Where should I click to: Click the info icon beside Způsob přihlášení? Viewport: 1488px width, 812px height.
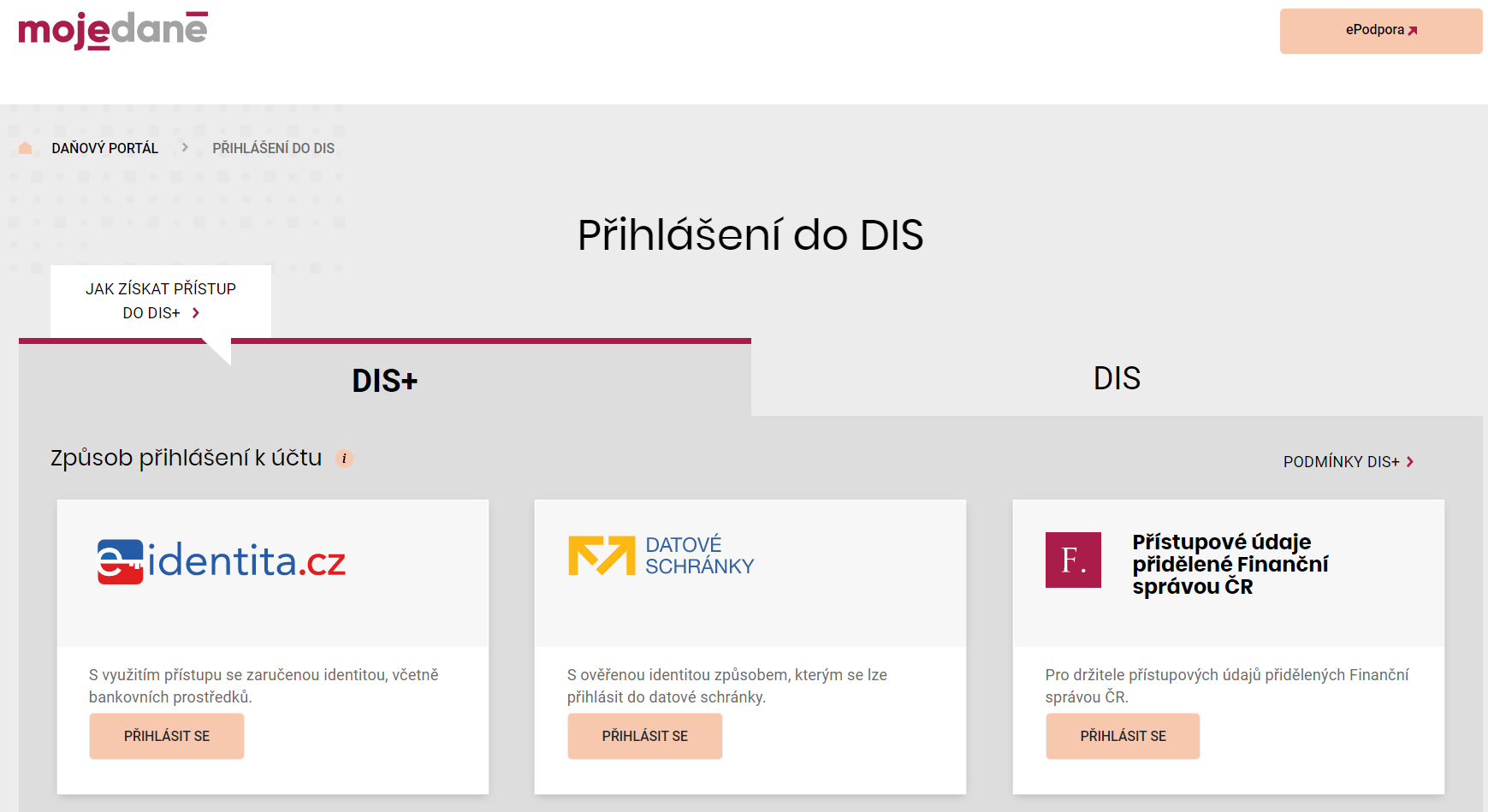coord(344,459)
